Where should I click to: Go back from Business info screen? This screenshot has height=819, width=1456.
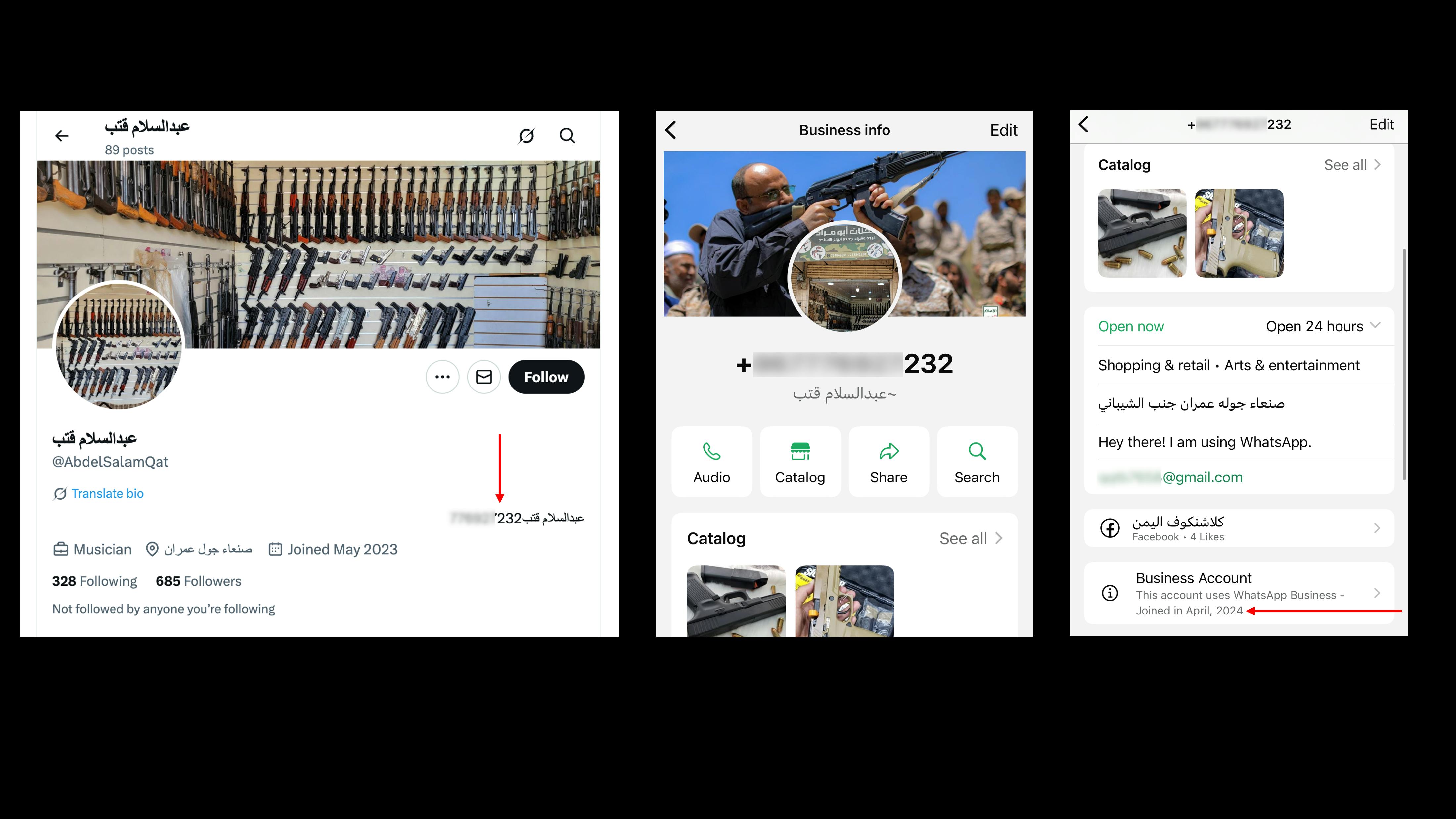click(671, 130)
